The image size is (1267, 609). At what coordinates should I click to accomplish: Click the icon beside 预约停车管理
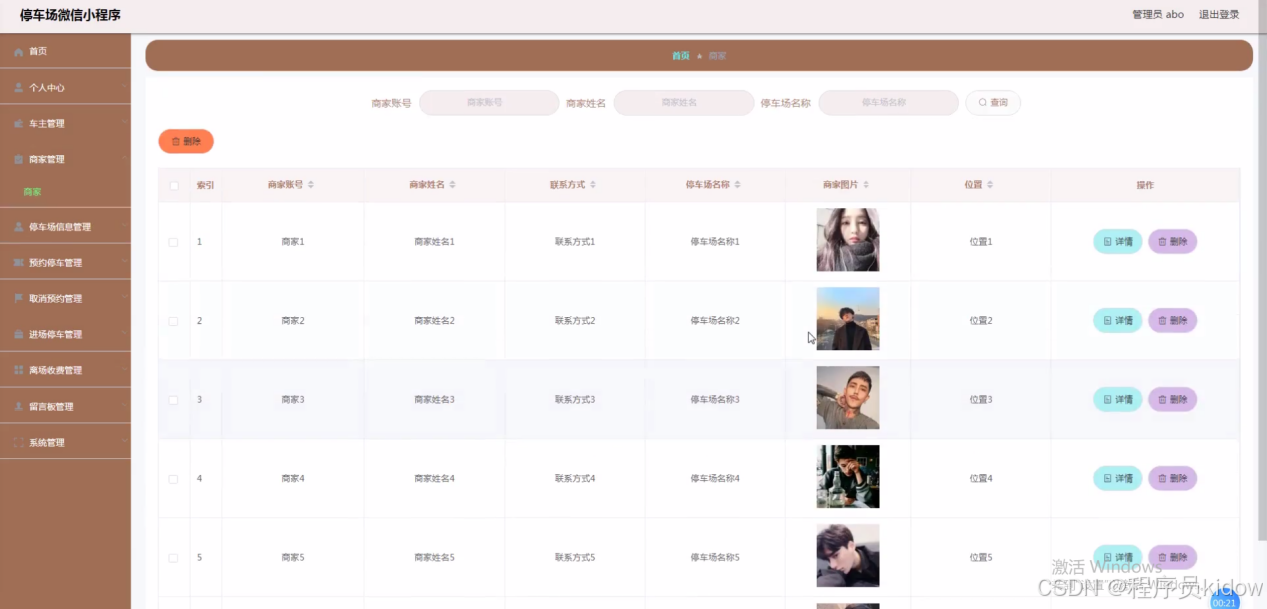click(19, 263)
